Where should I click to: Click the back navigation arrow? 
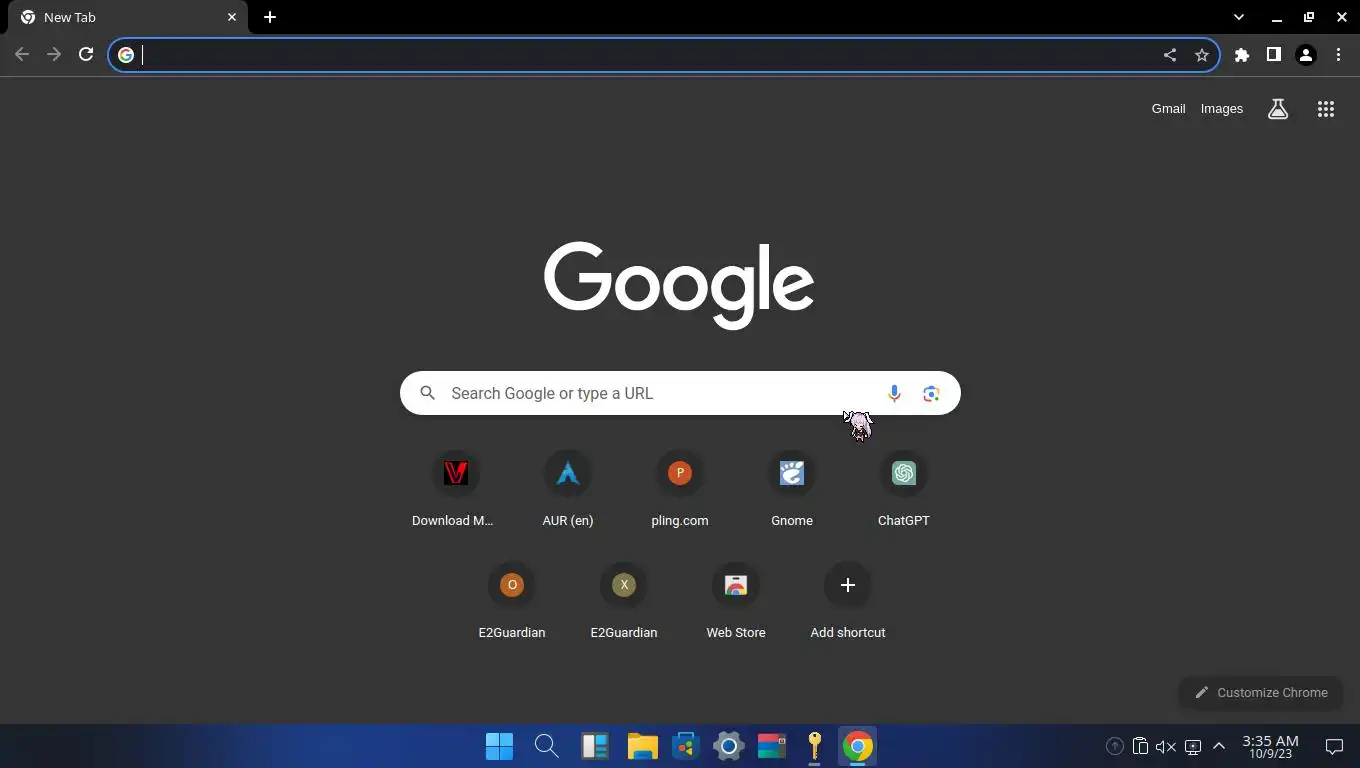coord(22,55)
